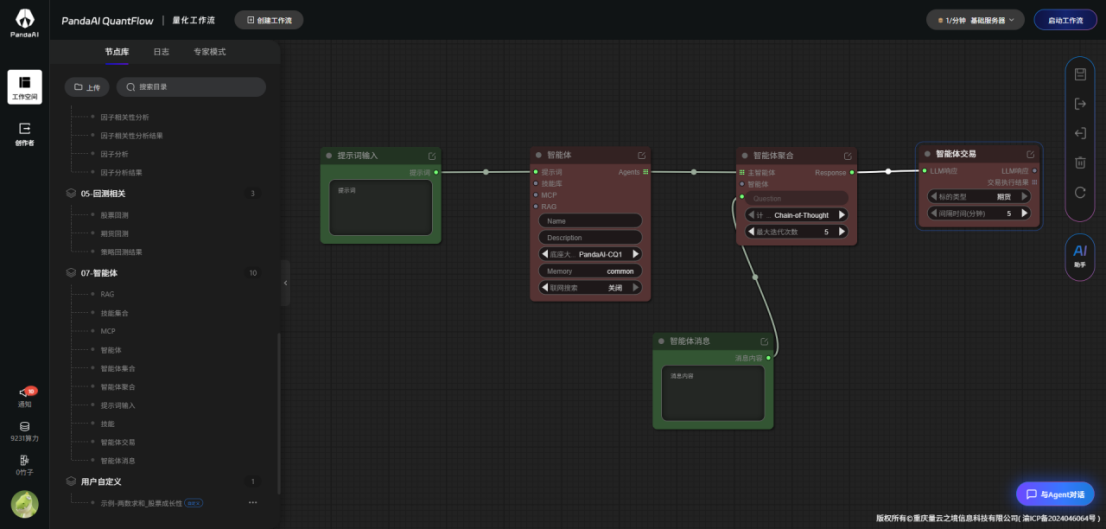The image size is (1106, 529).
Task: Open the 基础服务器 server dropdown
Action: 975,20
